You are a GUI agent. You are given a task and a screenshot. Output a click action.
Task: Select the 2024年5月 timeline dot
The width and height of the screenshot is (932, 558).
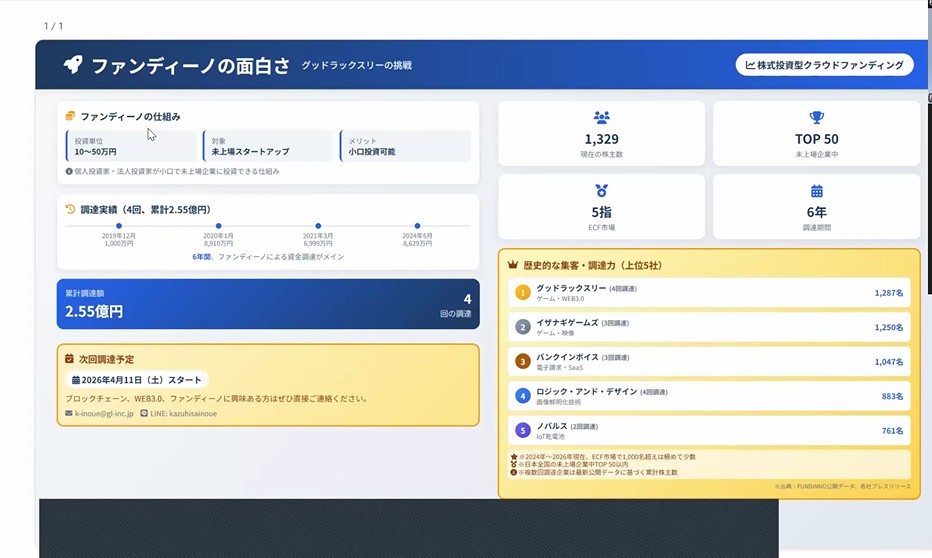coord(417,226)
